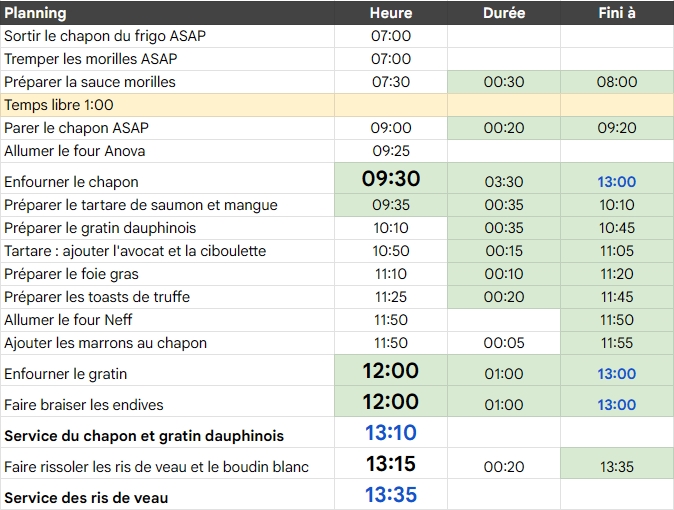Select the Allumer le four Anova cell
The image size is (674, 510).
(75, 151)
